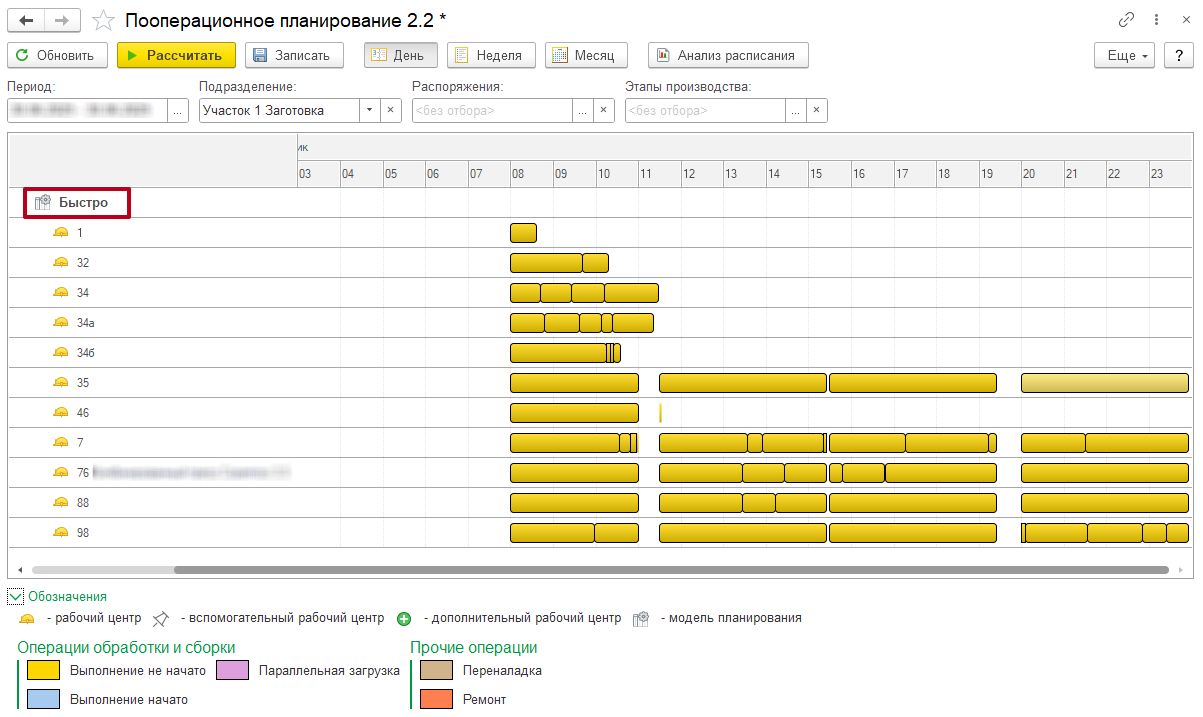Collapse the Обозначения legend section

[x=16, y=597]
